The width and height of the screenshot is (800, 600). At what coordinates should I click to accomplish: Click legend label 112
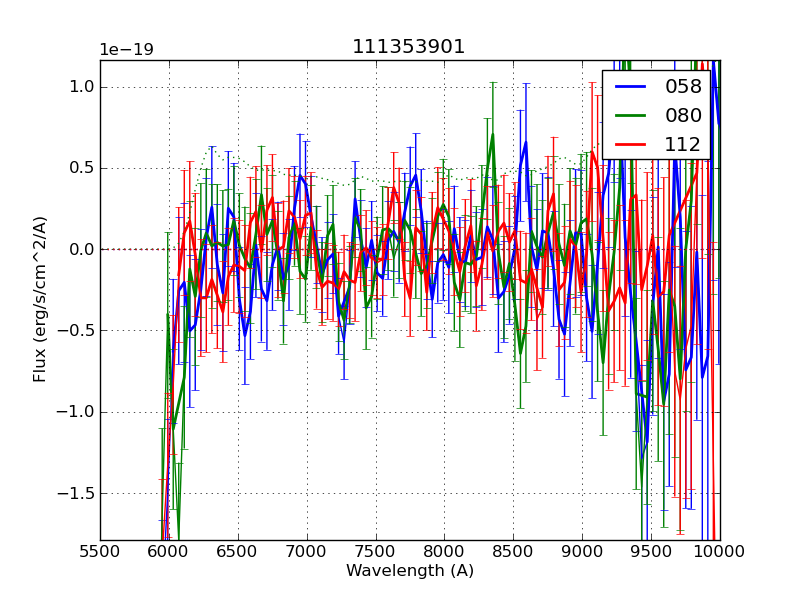(x=683, y=144)
